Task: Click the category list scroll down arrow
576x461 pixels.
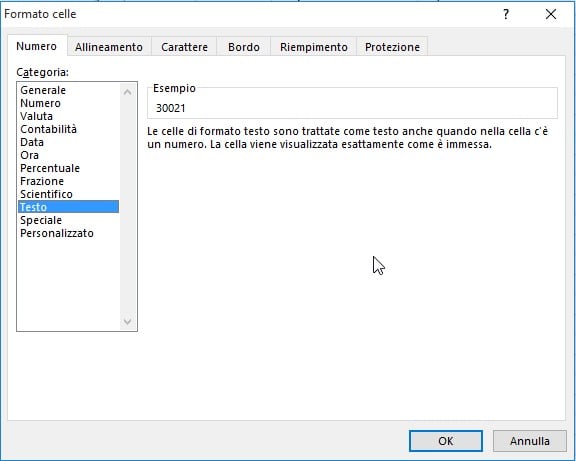Action: click(127, 321)
